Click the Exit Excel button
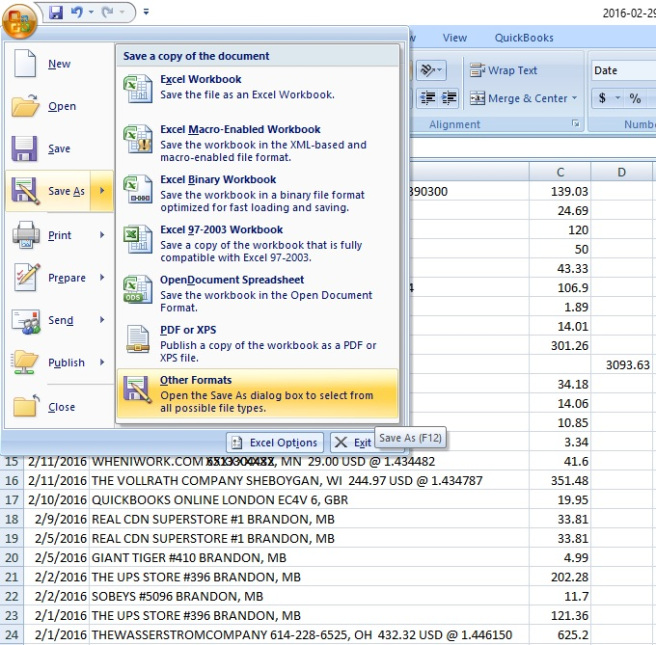The width and height of the screenshot is (656, 645). [x=352, y=443]
